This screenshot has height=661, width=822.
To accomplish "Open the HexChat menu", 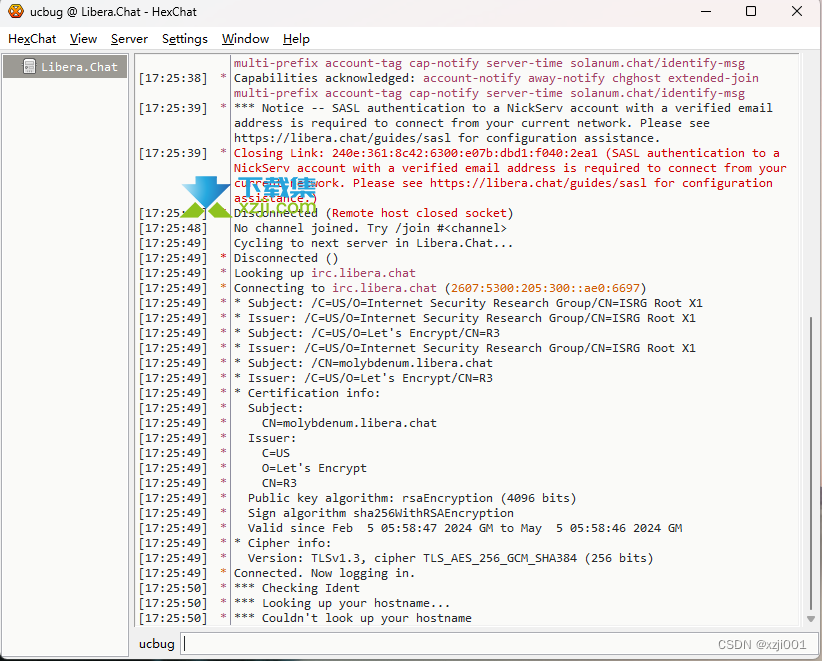I will pos(31,39).
